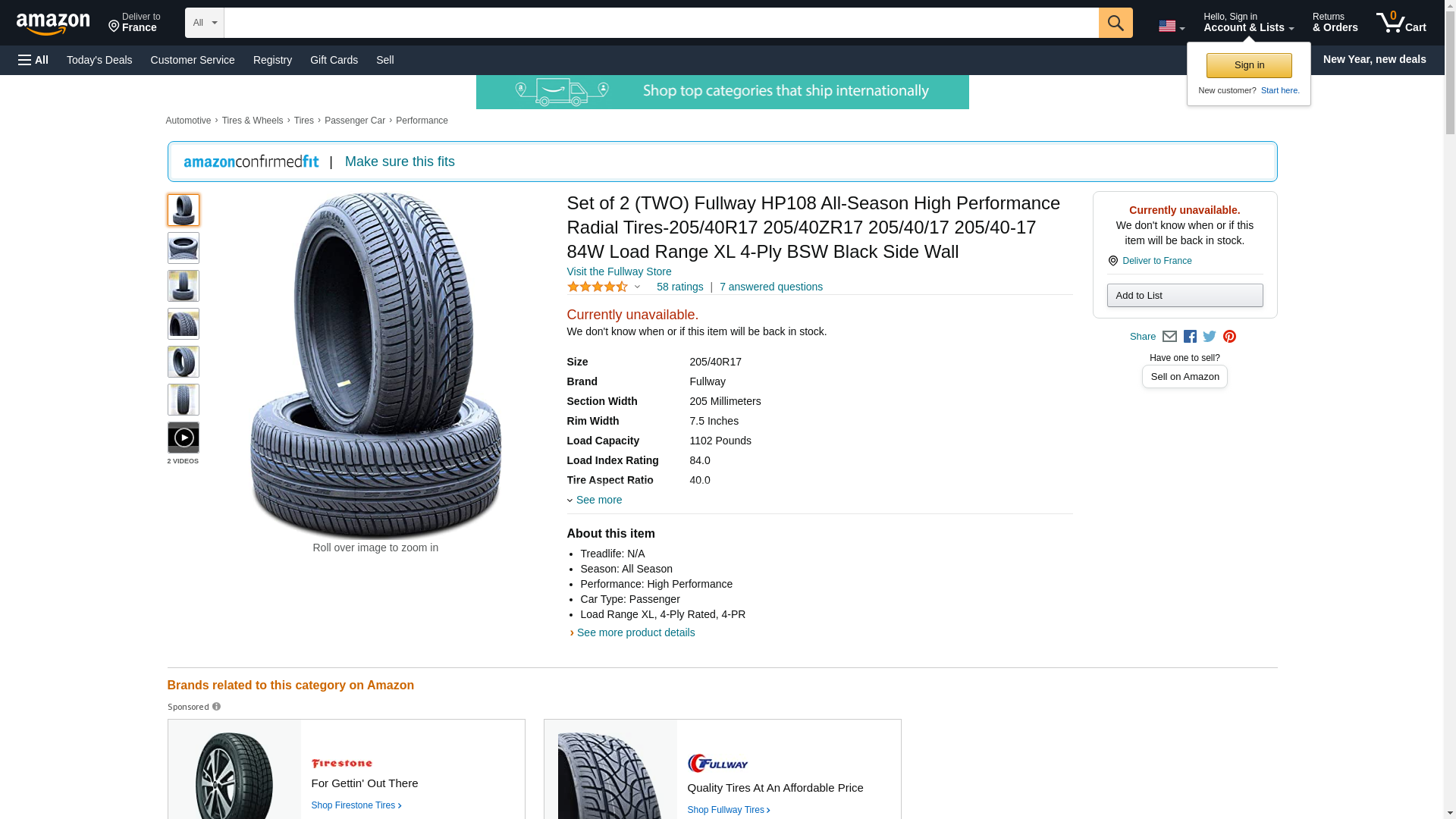Select the second tire thumbnail image
The width and height of the screenshot is (1456, 819).
(183, 248)
